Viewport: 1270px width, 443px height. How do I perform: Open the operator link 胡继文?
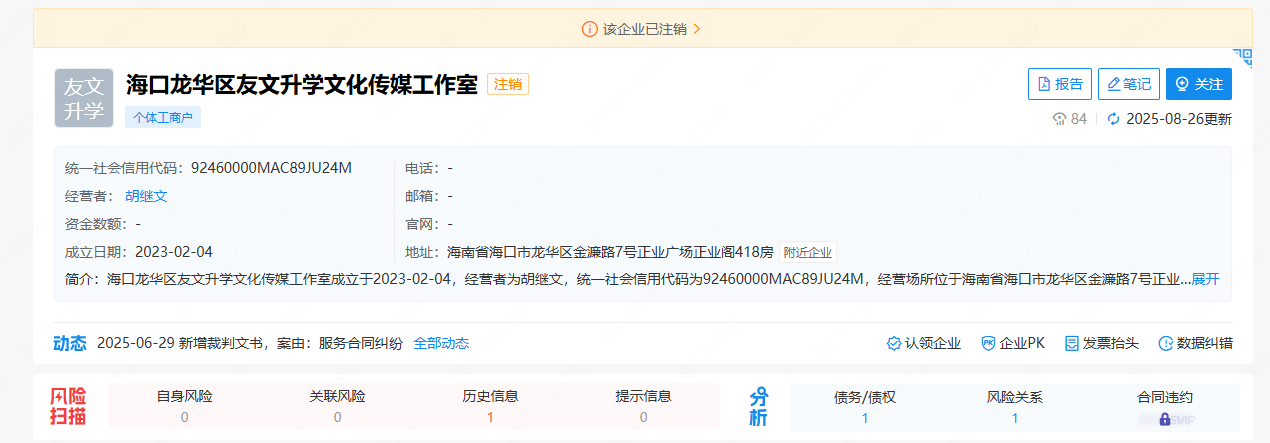coord(146,196)
